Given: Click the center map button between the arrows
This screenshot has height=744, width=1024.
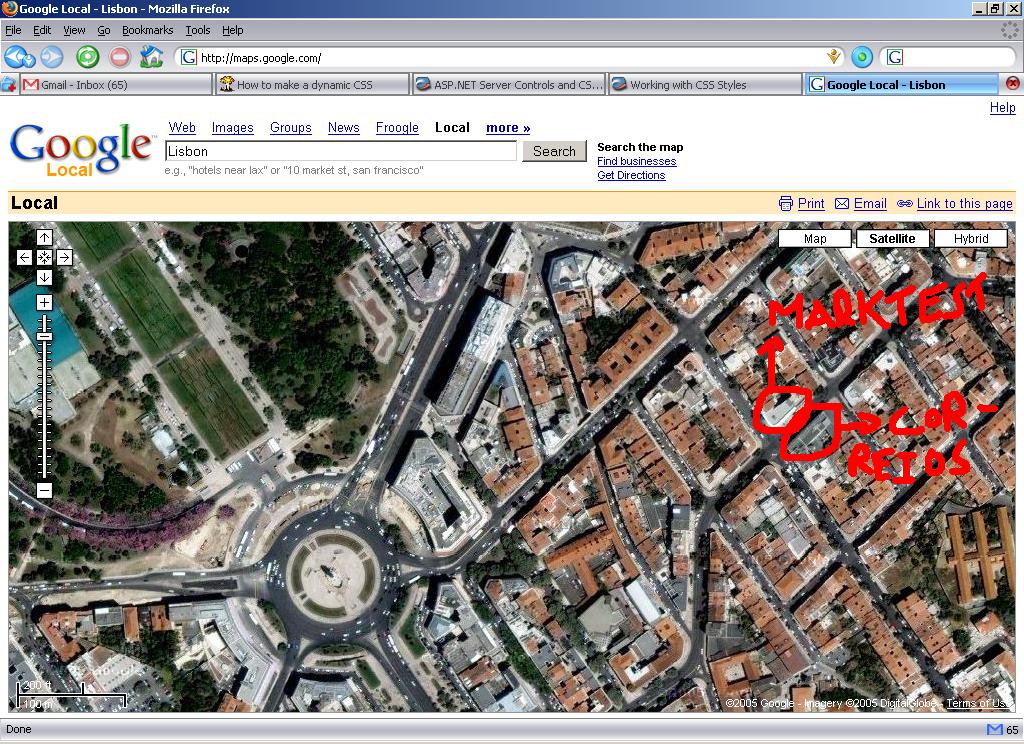Looking at the screenshot, I should click(x=44, y=257).
